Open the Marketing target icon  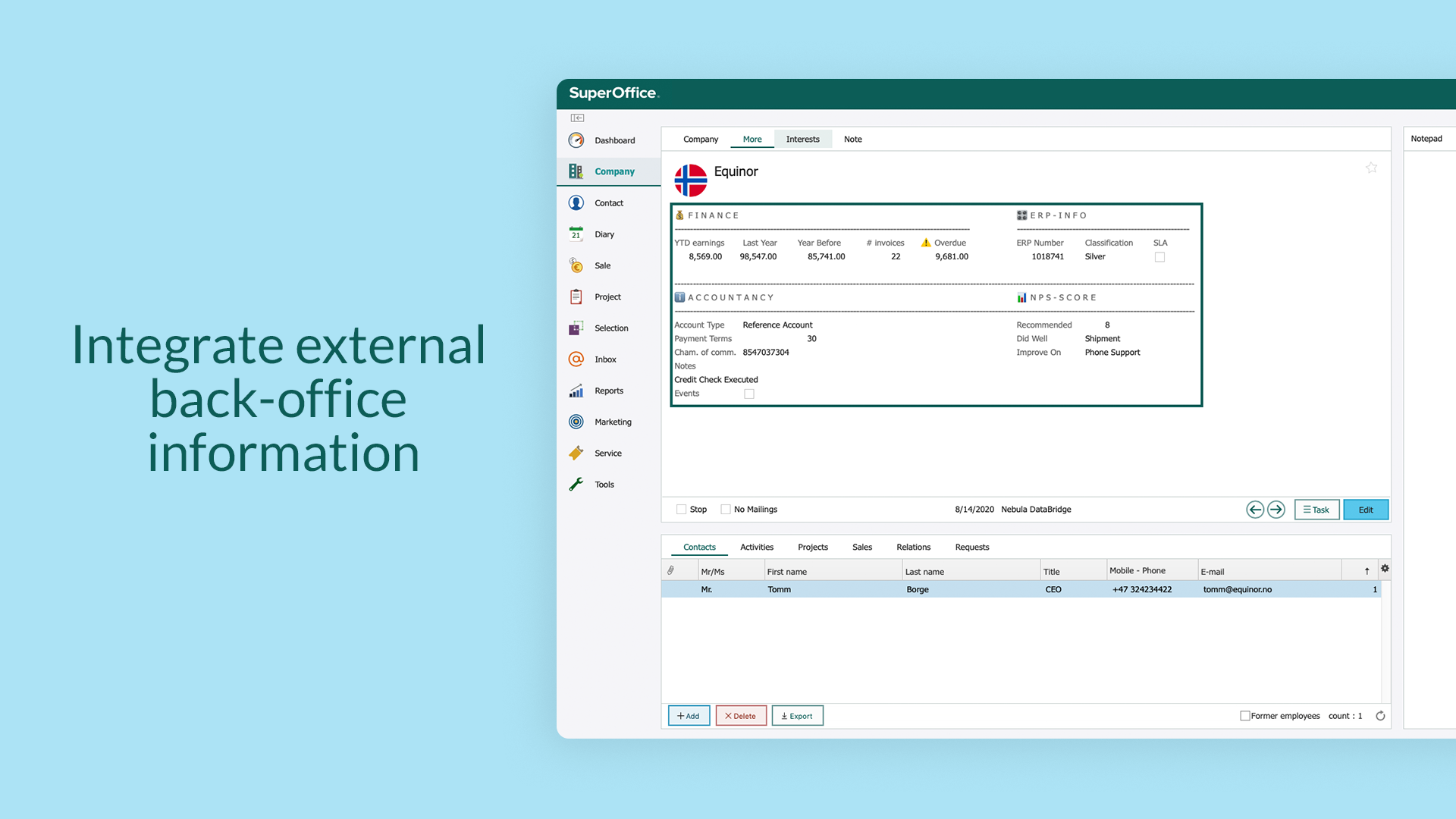click(x=576, y=422)
